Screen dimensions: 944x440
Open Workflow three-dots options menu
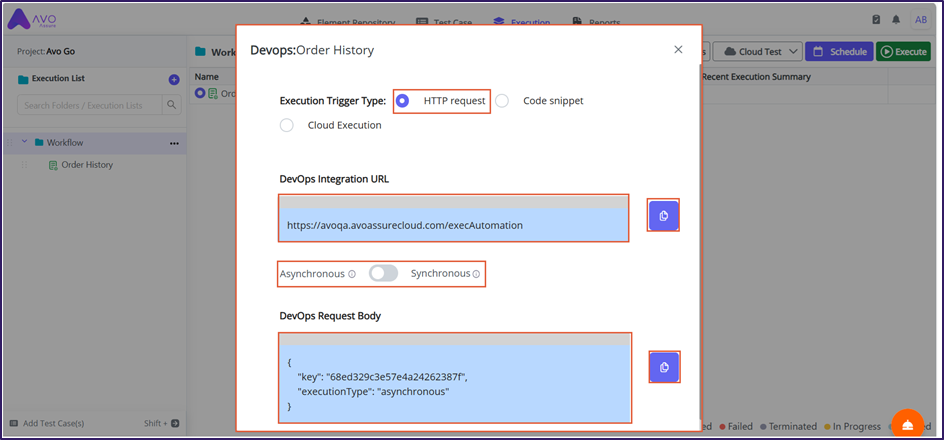click(175, 143)
